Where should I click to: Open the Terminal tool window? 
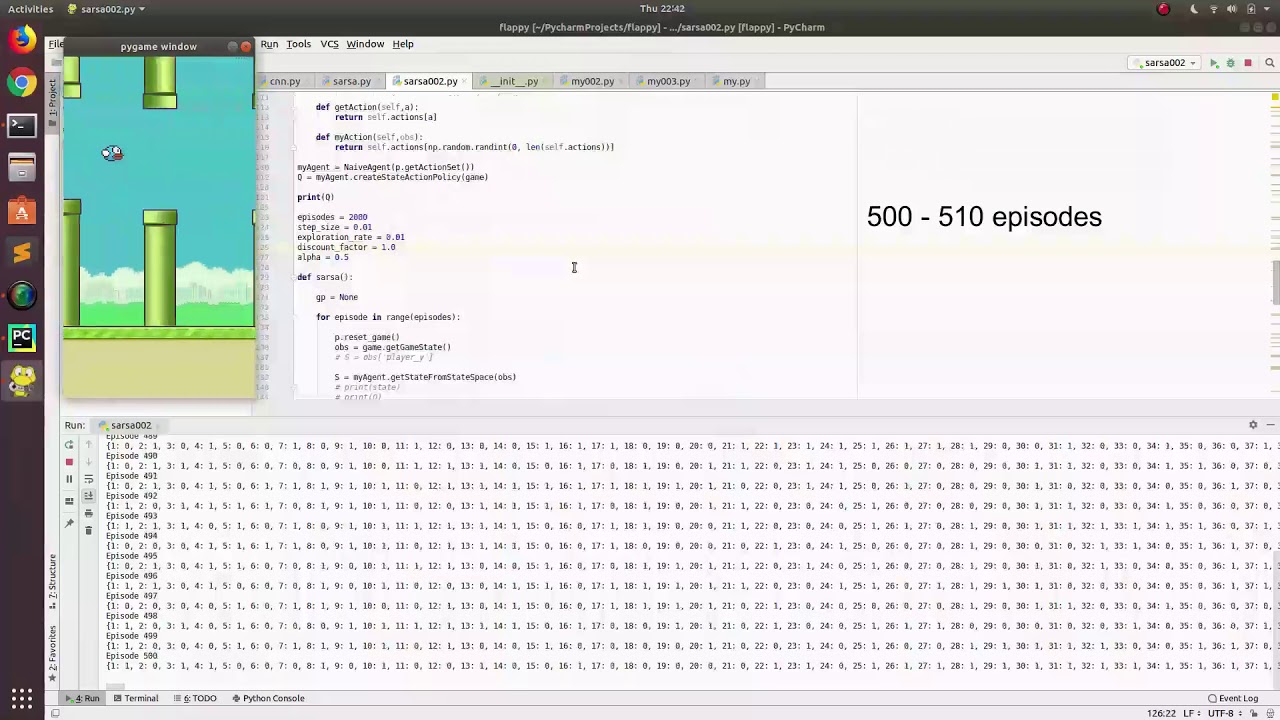[135, 698]
